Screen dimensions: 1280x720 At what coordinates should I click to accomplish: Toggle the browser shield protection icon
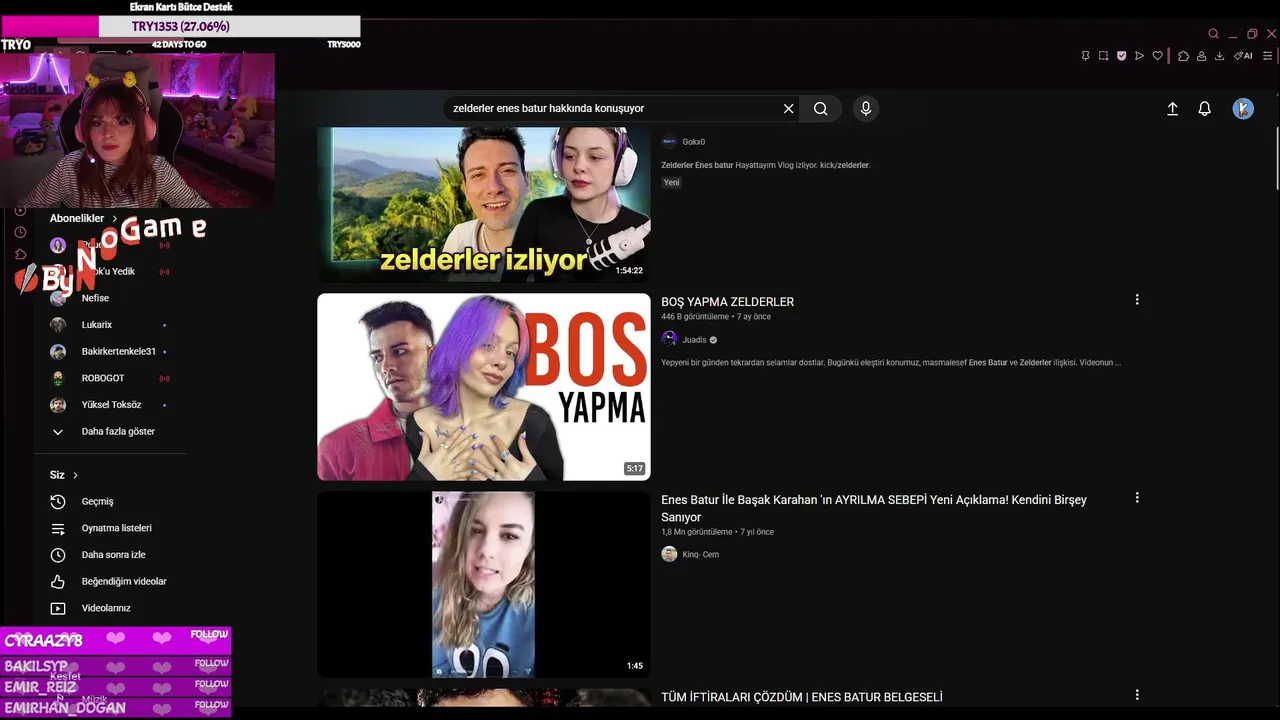[x=1121, y=56]
